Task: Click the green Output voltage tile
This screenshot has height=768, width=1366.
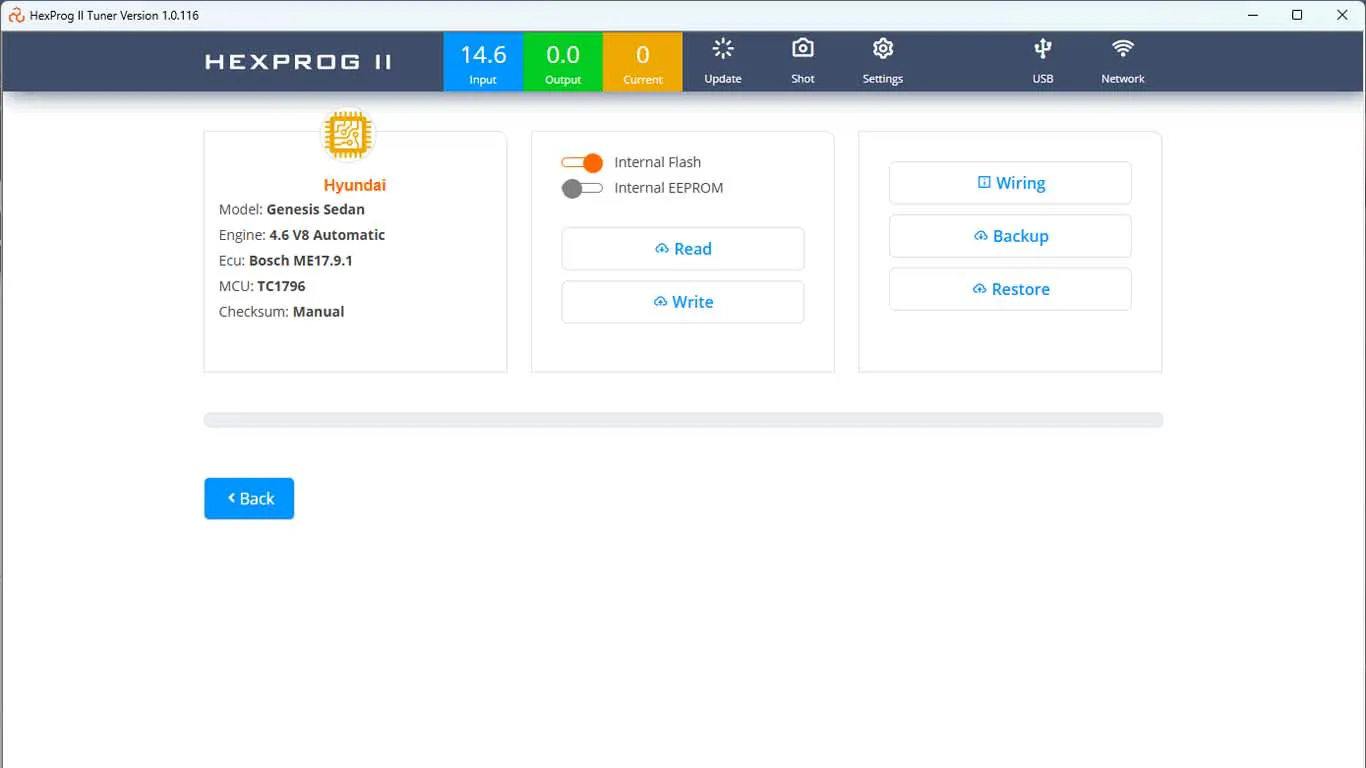Action: (x=563, y=62)
